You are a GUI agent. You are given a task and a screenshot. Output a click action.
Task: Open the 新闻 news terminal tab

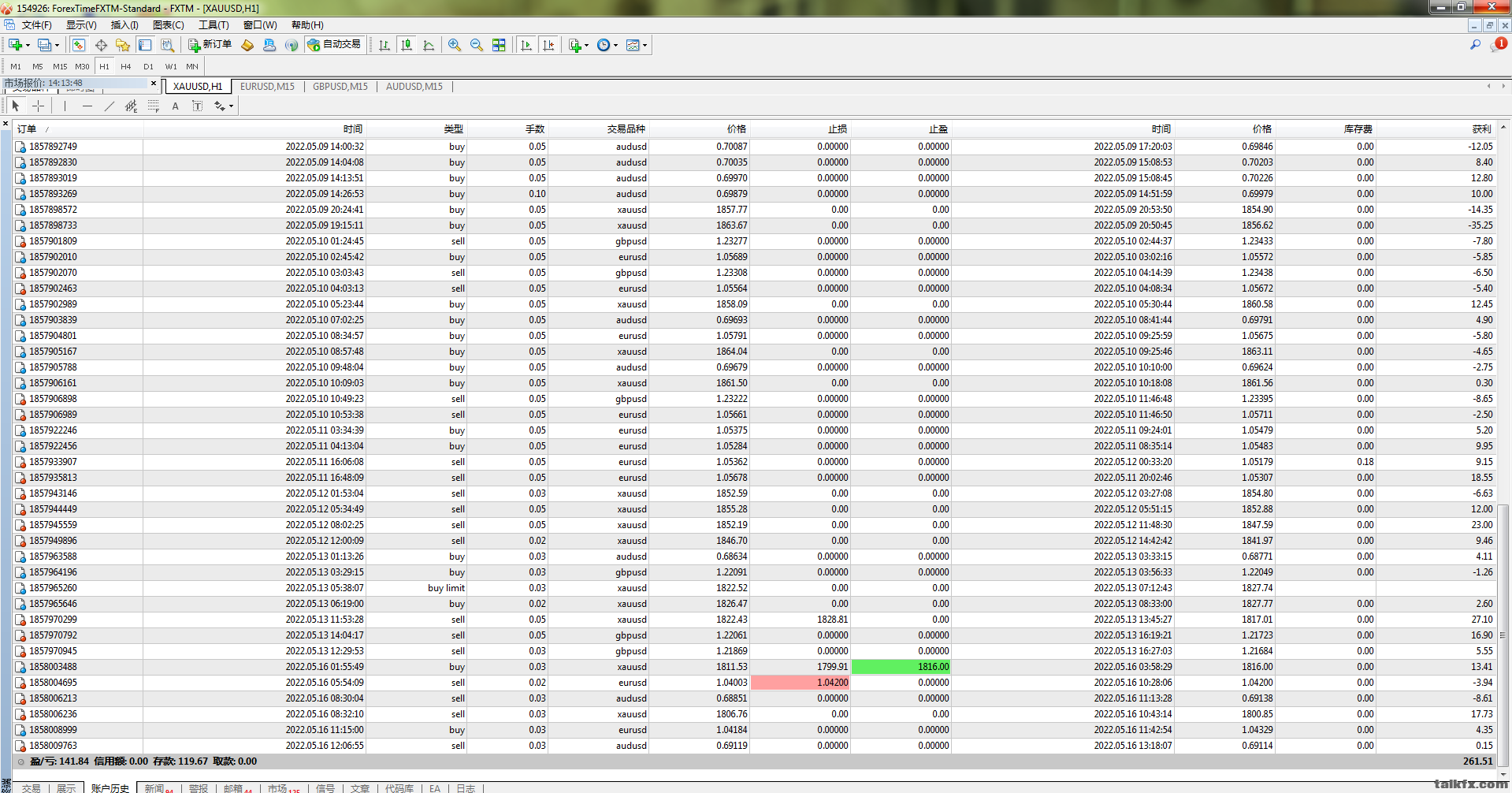click(x=158, y=787)
